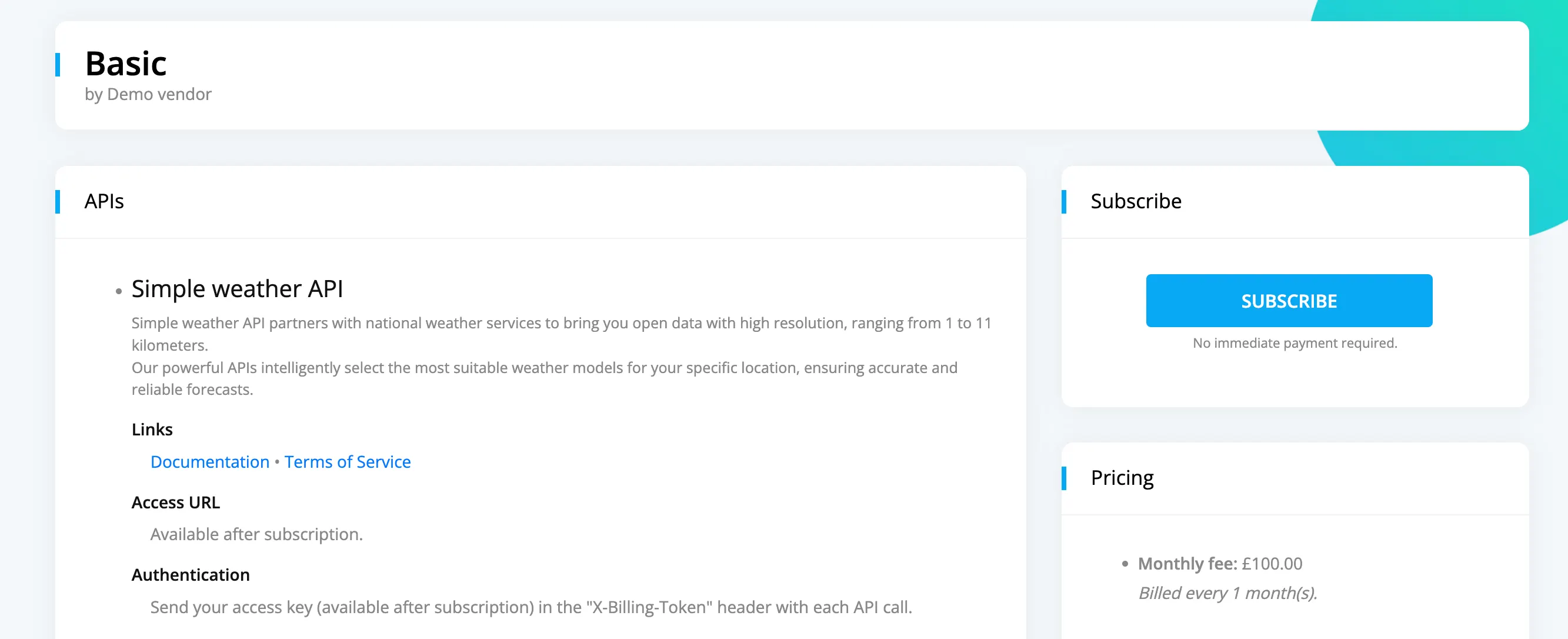Click the Pricing panel heading
The width and height of the screenshot is (1568, 639).
coord(1122,478)
